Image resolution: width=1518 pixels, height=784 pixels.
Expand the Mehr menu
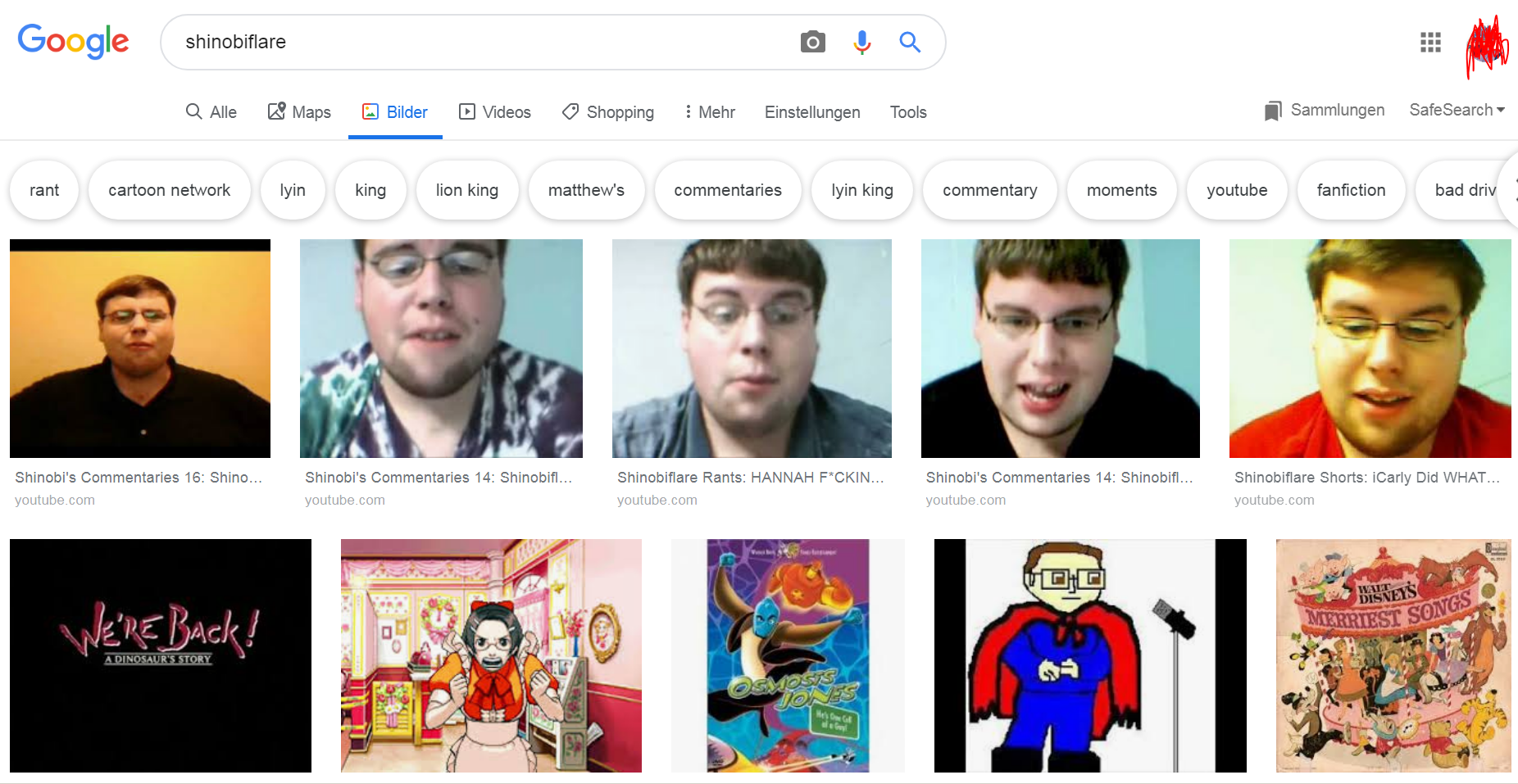point(710,111)
